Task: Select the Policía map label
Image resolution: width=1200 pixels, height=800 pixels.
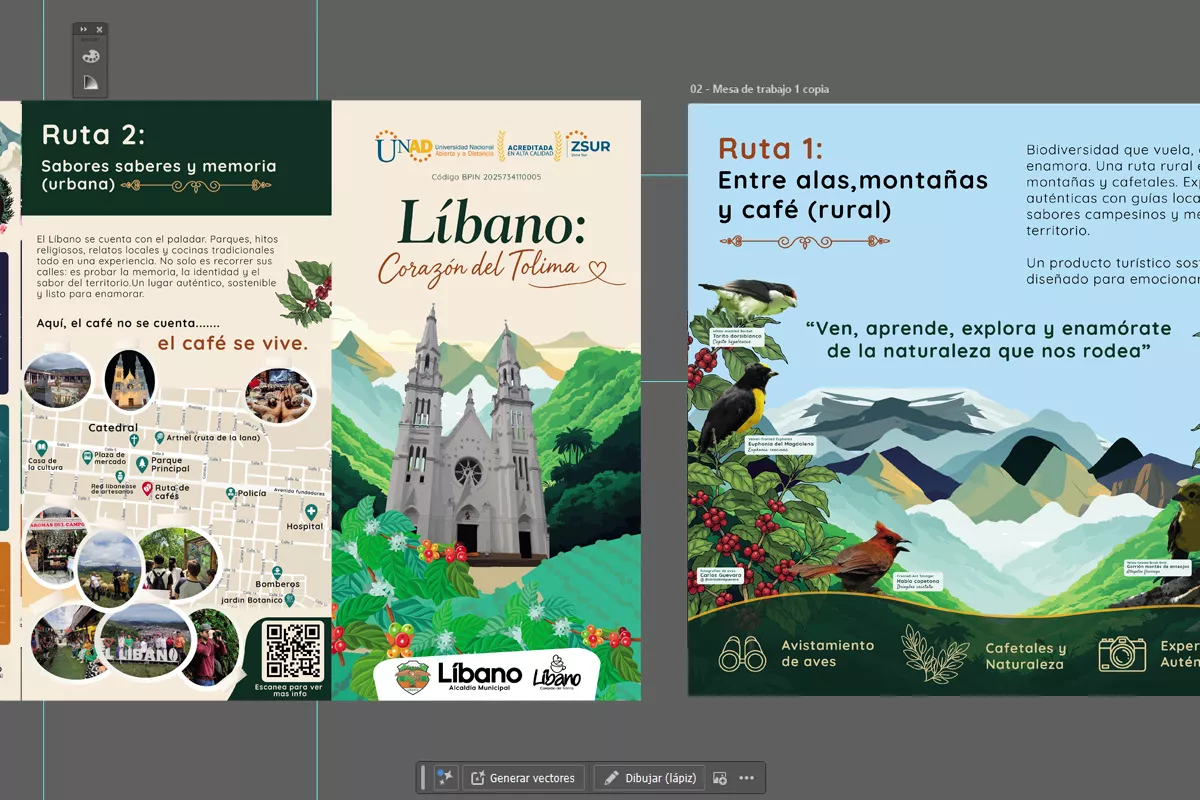Action: pyautogui.click(x=252, y=493)
